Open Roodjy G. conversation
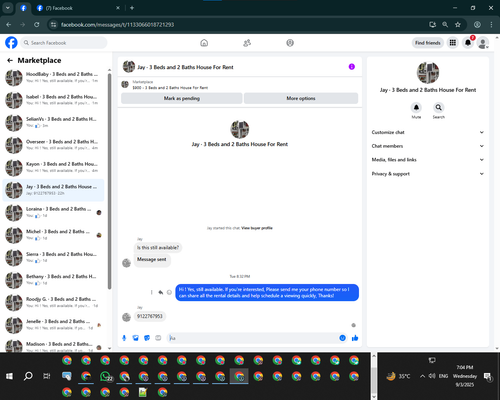This screenshot has width=500, height=400. tap(53, 302)
